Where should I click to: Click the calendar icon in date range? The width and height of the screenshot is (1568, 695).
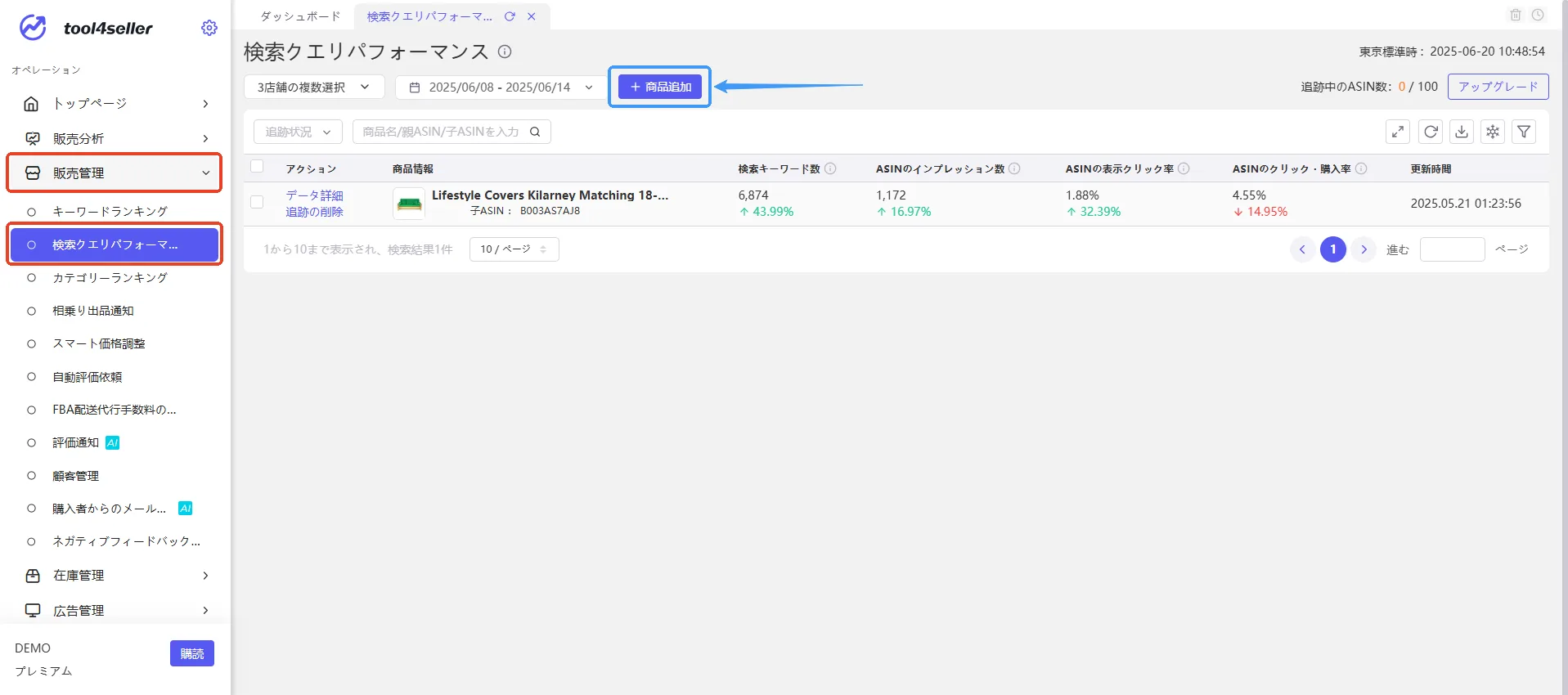coord(415,87)
